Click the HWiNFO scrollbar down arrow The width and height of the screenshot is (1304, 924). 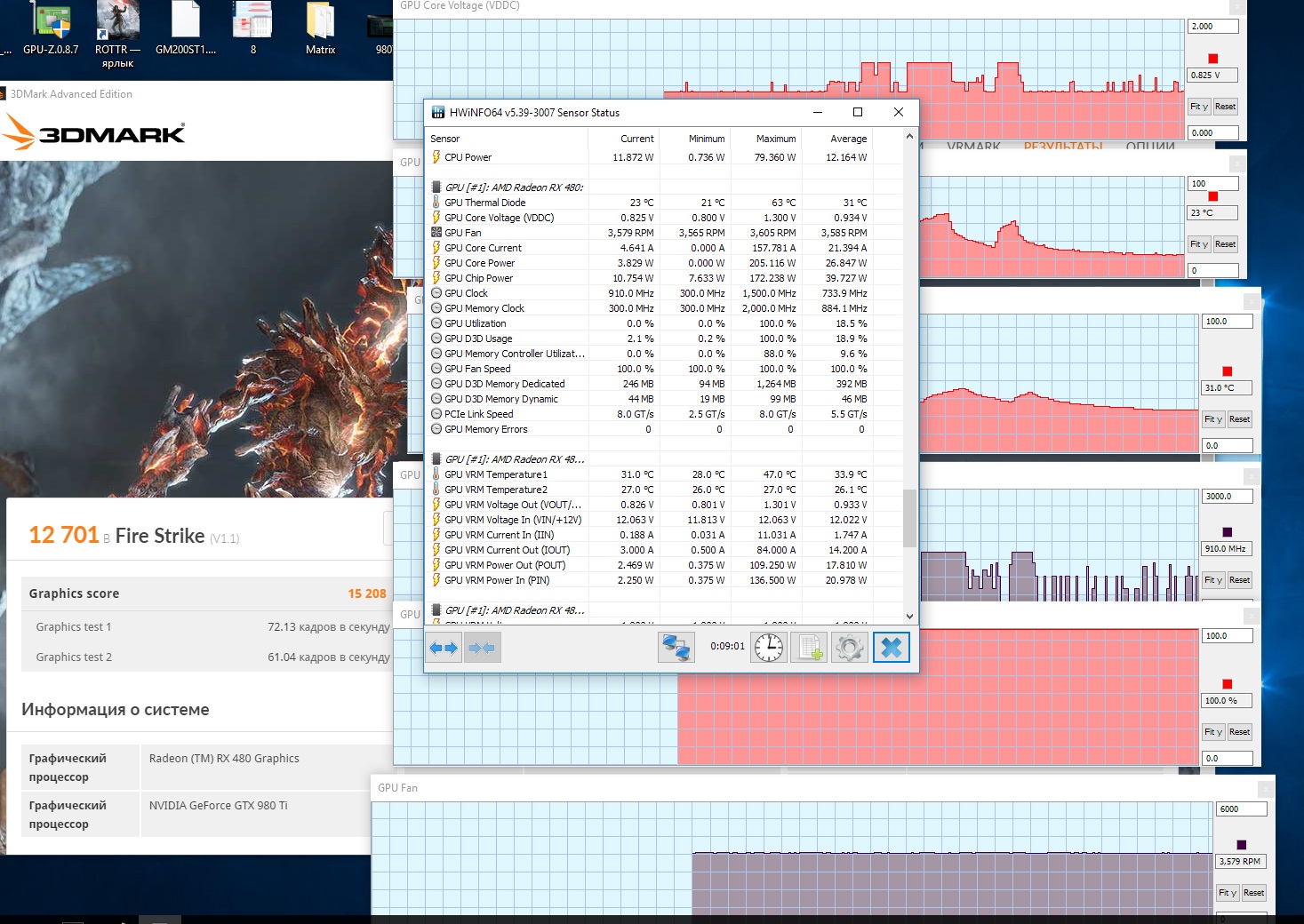pos(908,616)
